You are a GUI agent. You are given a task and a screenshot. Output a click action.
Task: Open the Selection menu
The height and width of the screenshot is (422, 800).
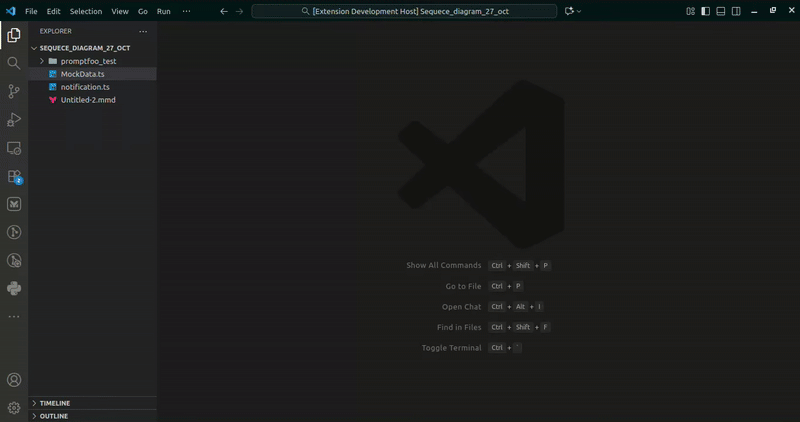point(86,11)
